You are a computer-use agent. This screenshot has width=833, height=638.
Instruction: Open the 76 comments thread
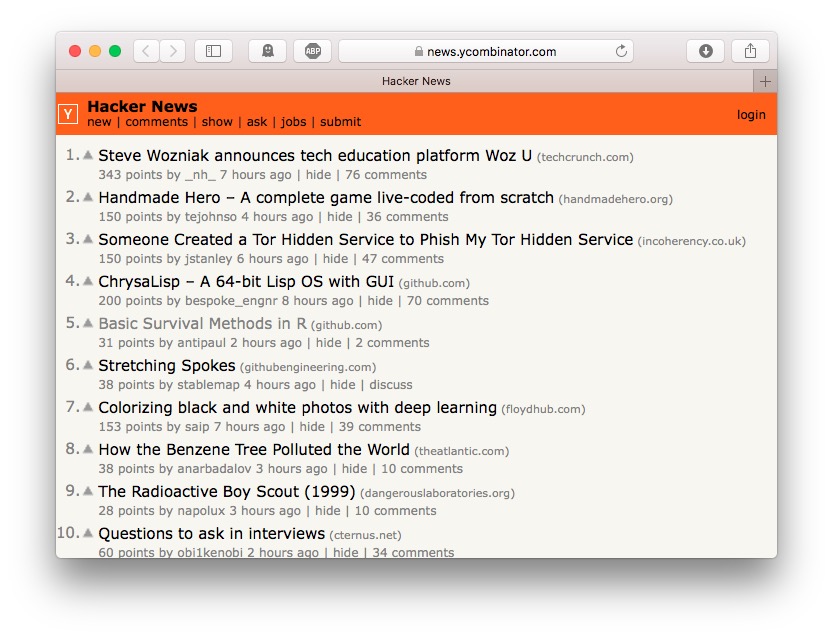pyautogui.click(x=386, y=175)
